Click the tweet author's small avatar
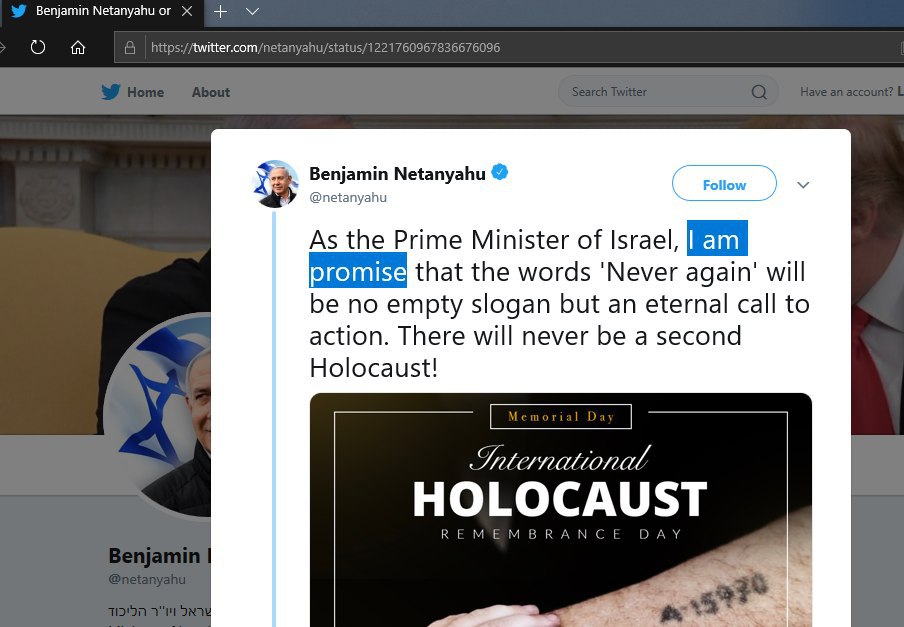Viewport: 904px width, 627px height. 276,184
